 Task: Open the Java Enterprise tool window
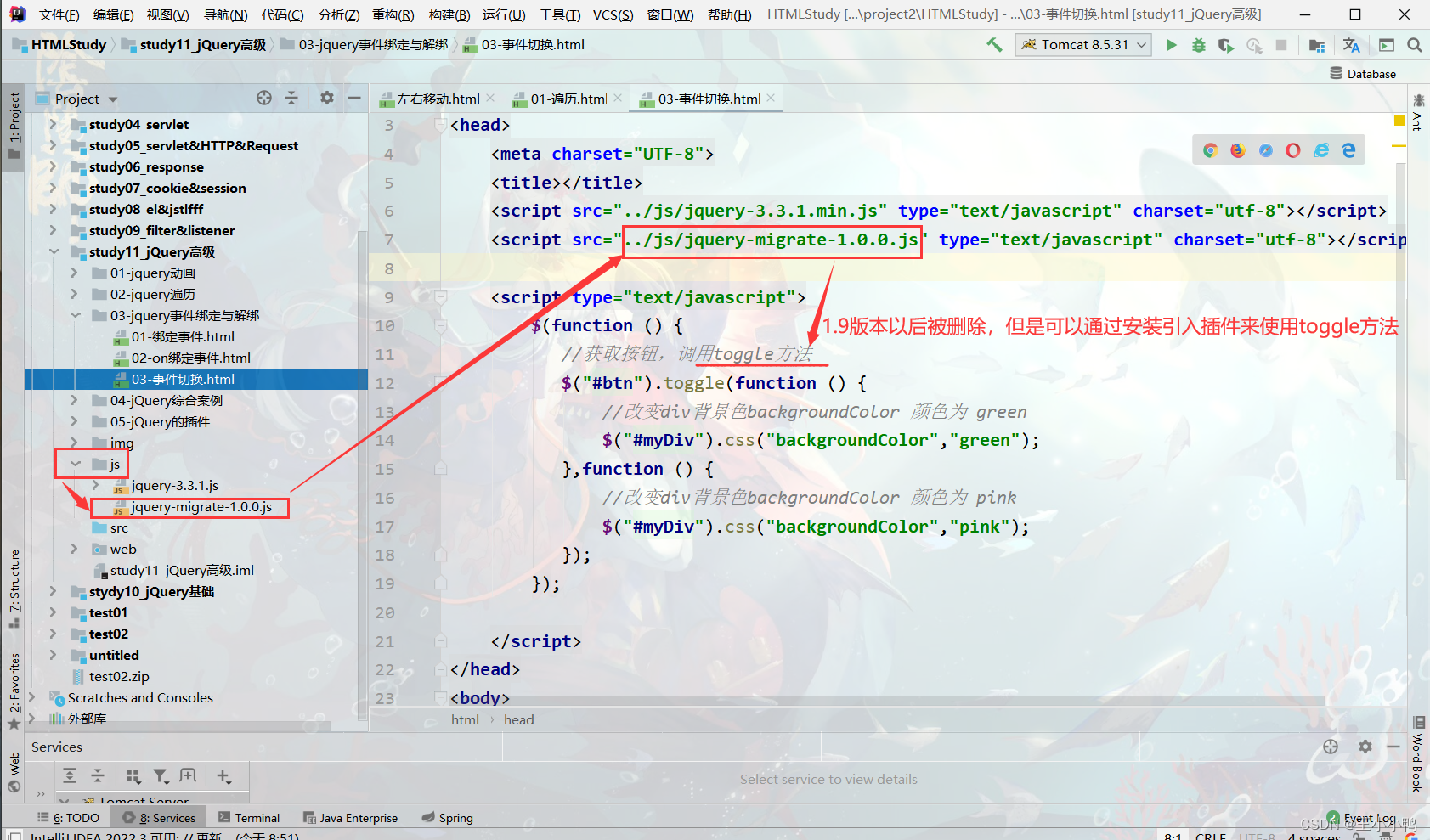[x=350, y=818]
